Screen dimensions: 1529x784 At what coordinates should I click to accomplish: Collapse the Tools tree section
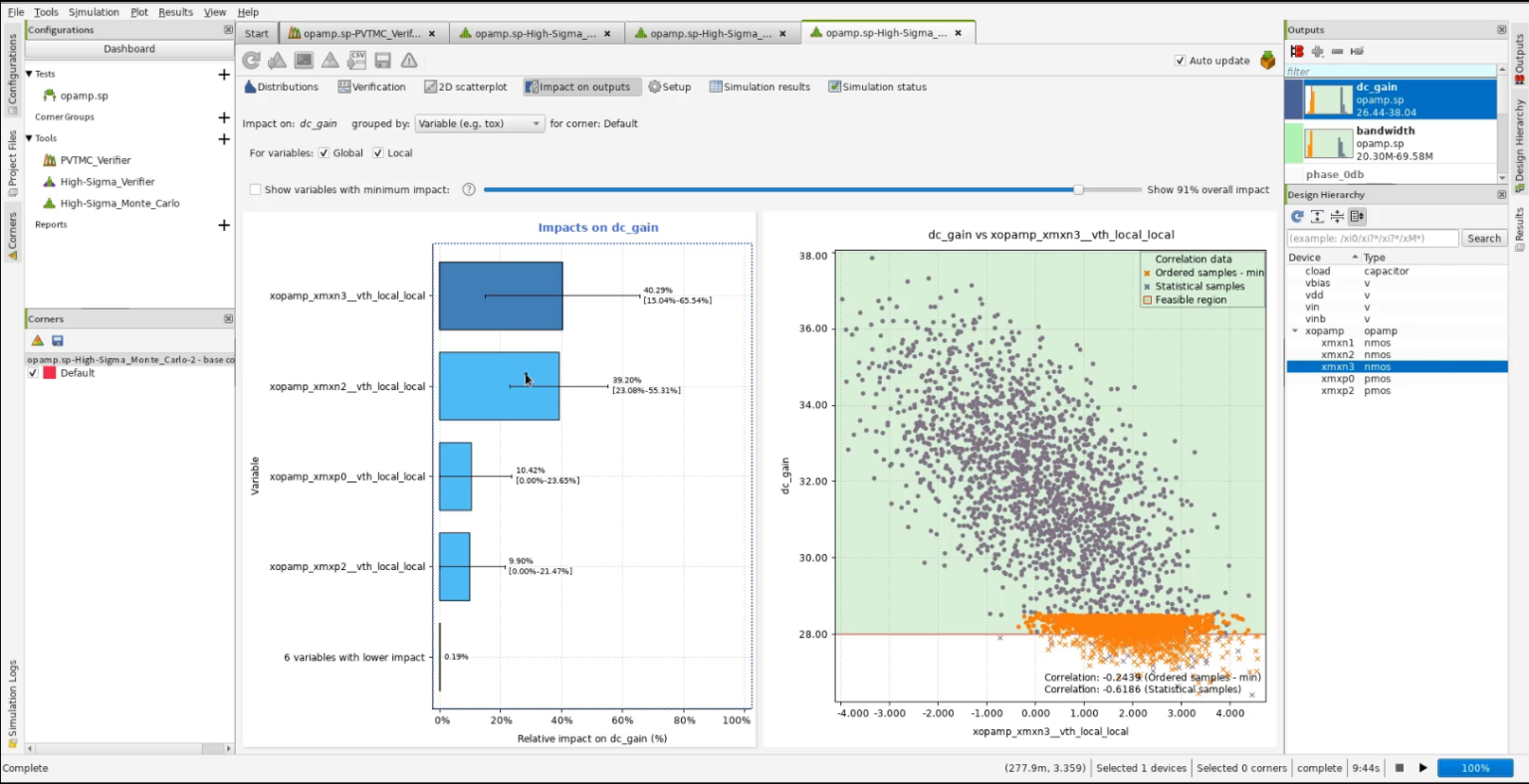[29, 138]
